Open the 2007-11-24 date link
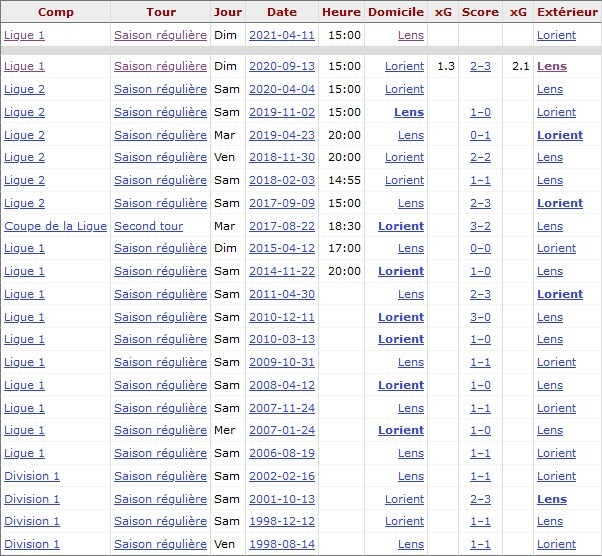 point(282,409)
